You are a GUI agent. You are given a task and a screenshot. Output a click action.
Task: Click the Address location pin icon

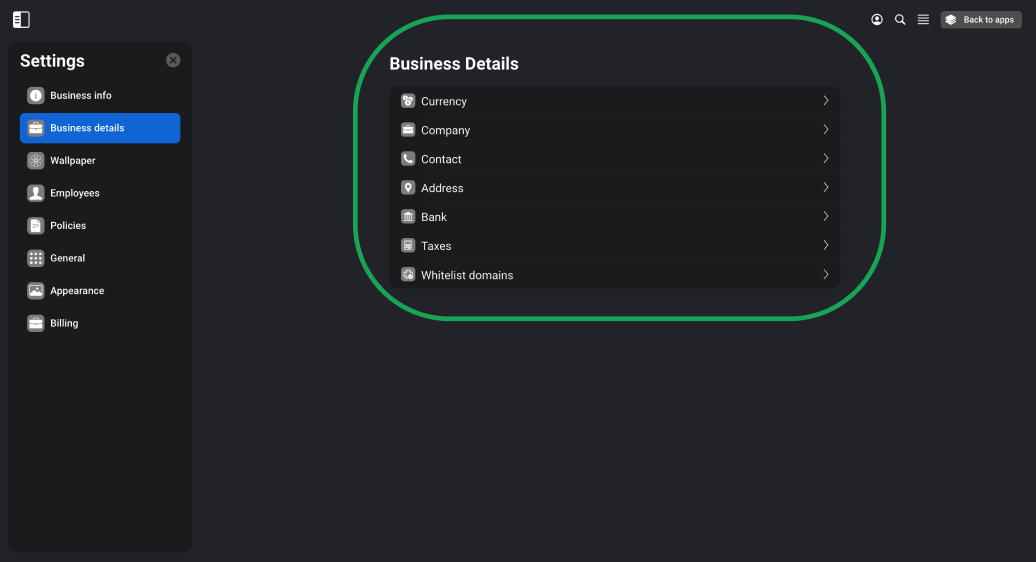click(x=408, y=188)
